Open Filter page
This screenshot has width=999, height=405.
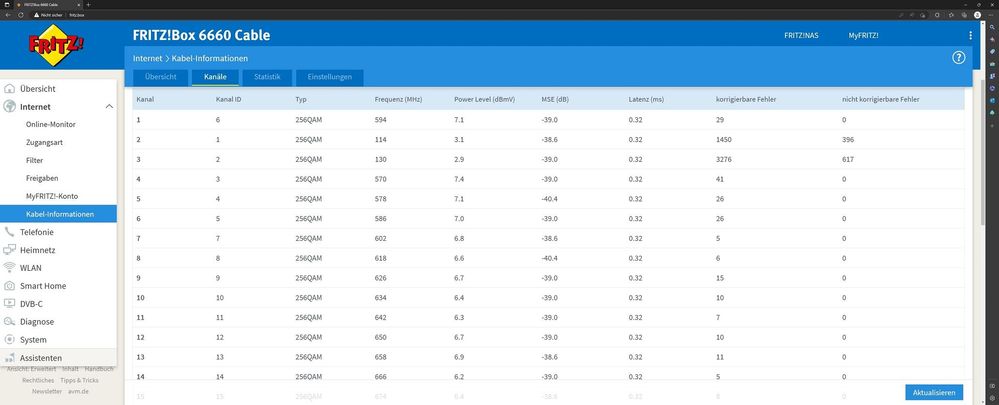tap(34, 160)
